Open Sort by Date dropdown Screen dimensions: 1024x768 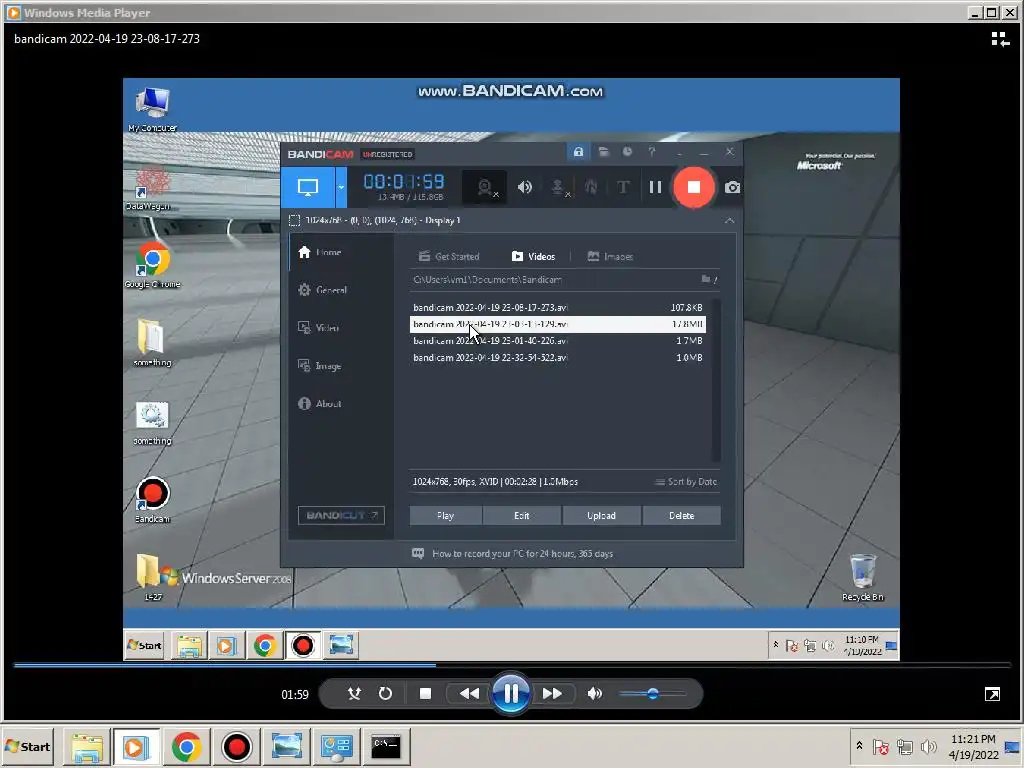pos(686,482)
